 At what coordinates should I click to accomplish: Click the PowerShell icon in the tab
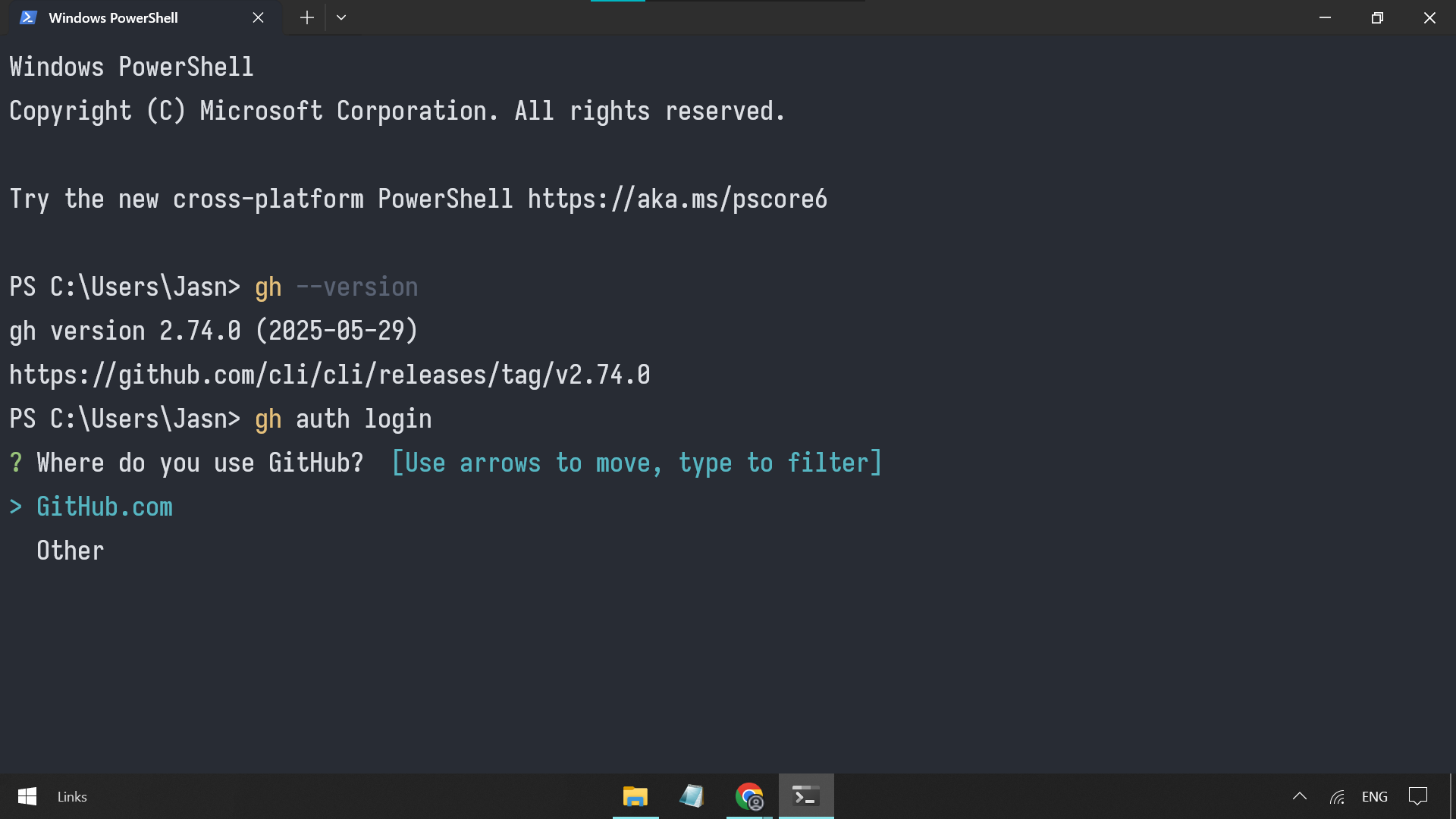click(28, 17)
